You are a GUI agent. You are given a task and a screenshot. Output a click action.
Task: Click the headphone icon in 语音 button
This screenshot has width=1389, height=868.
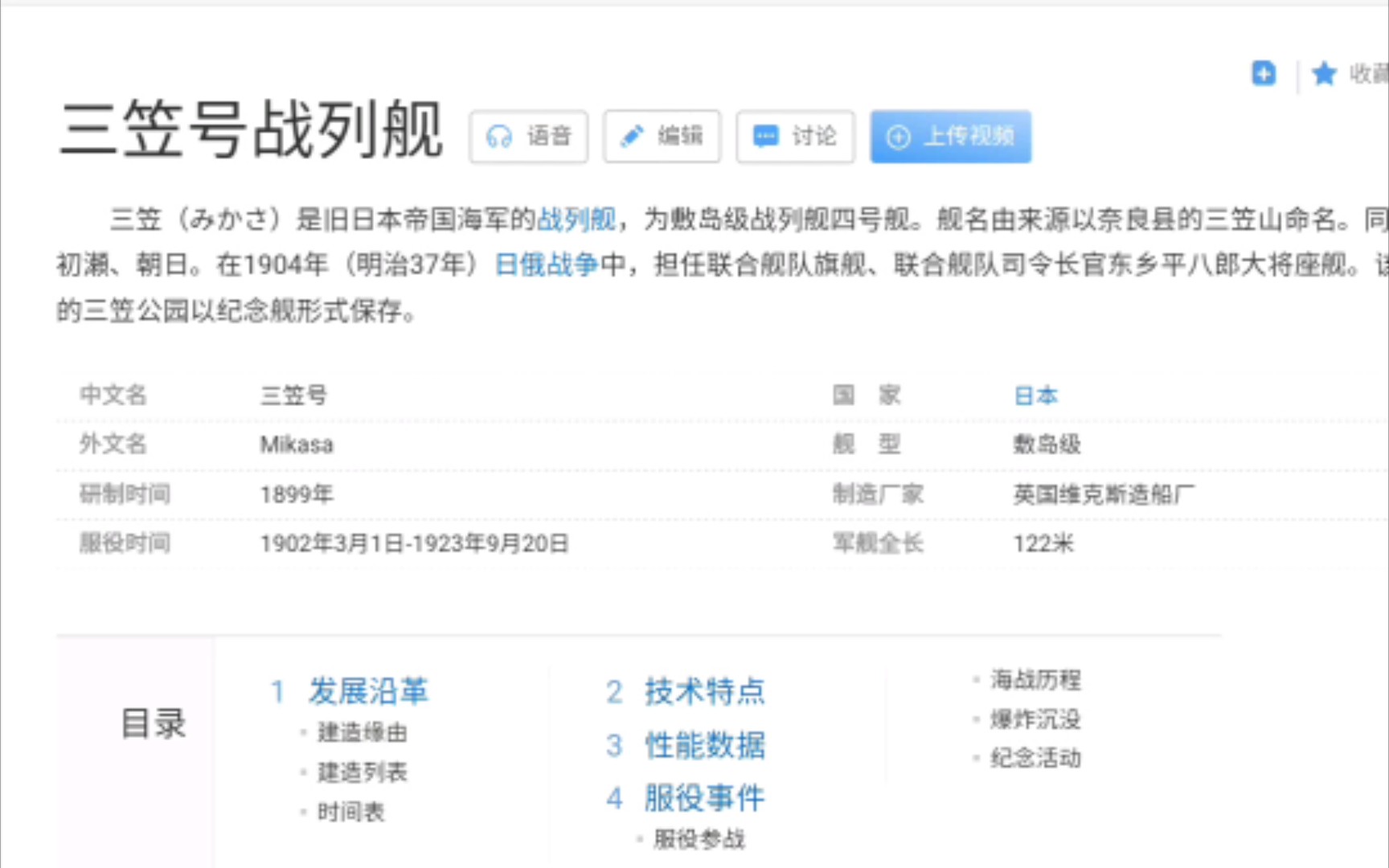point(499,137)
